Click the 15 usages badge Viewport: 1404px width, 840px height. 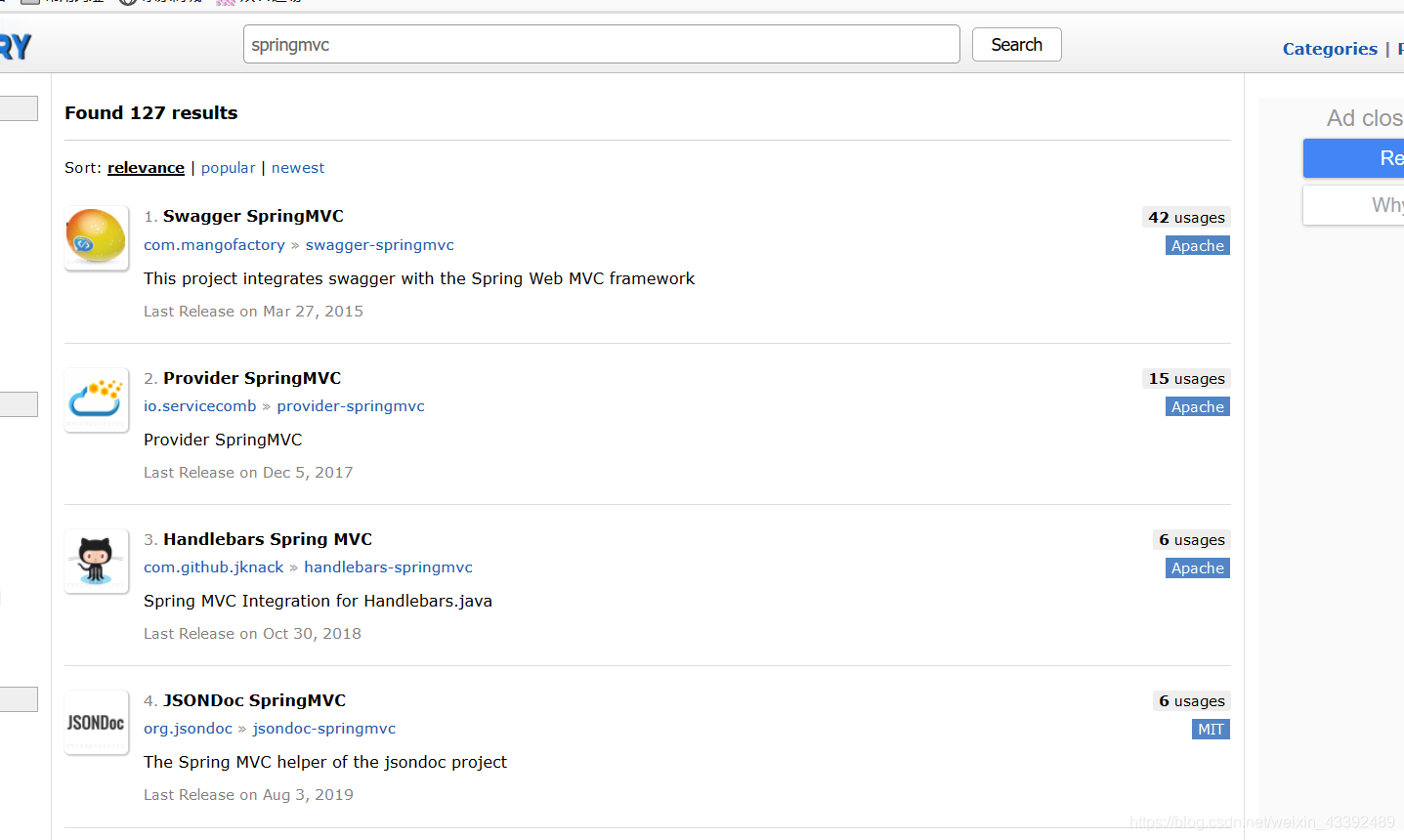tap(1186, 378)
